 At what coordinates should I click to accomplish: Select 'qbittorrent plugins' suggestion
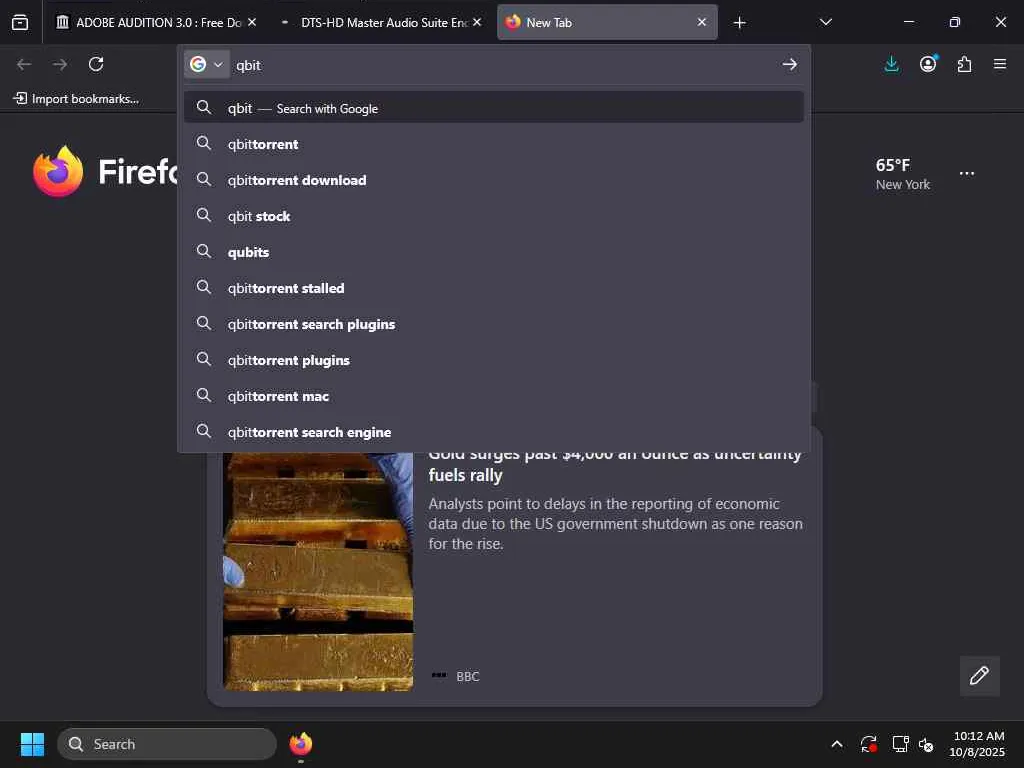coord(494,359)
